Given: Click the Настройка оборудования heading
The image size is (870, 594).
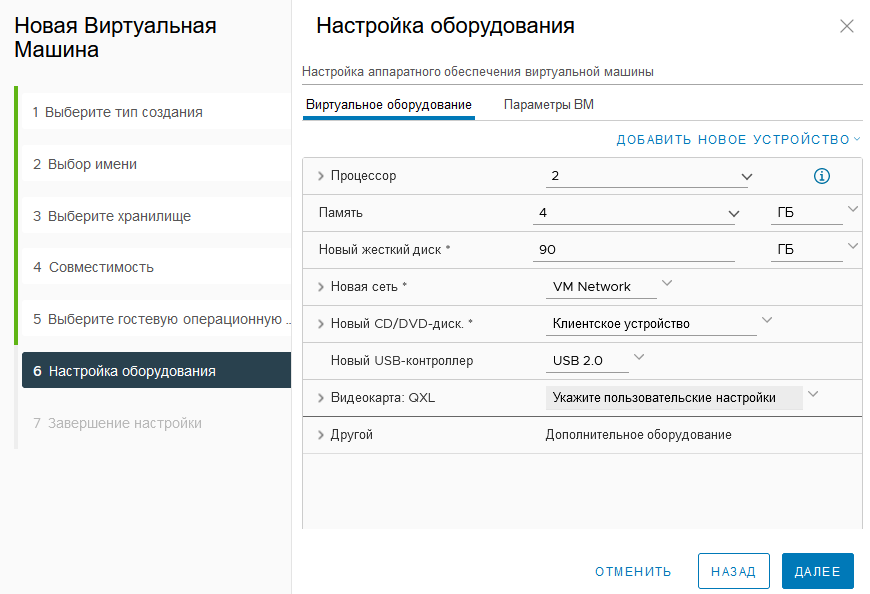Looking at the screenshot, I should tap(445, 26).
